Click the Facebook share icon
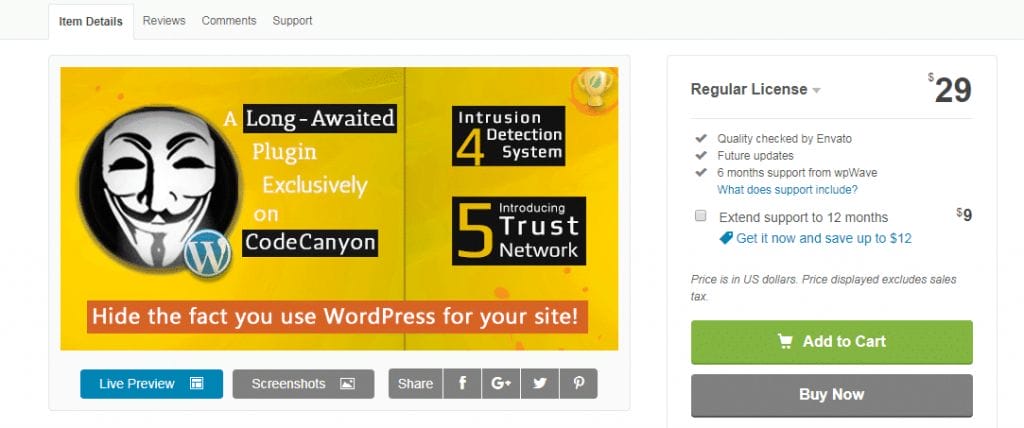 tap(462, 384)
